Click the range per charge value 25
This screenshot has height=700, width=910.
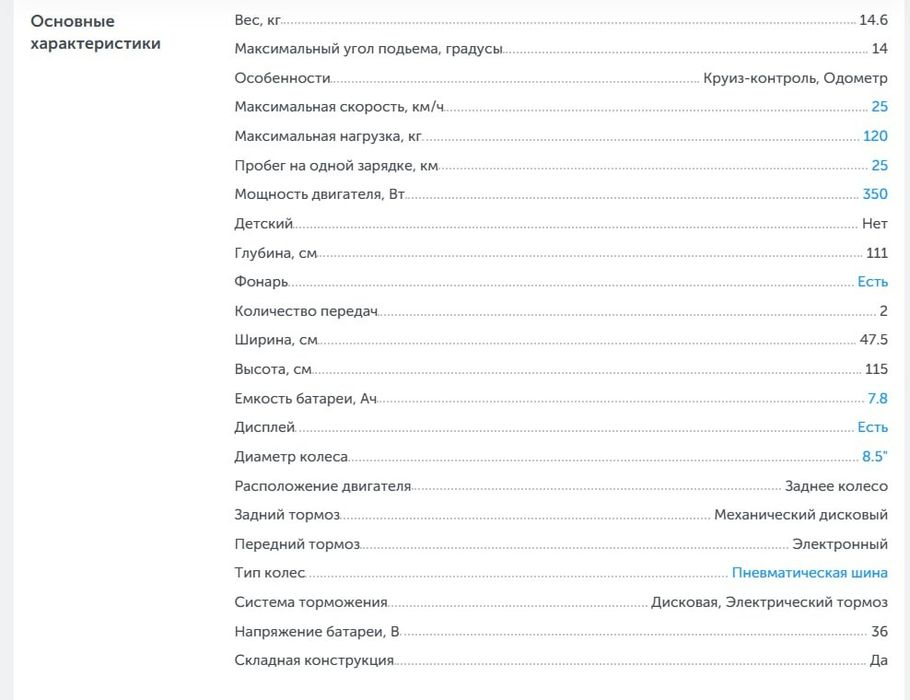(x=879, y=165)
